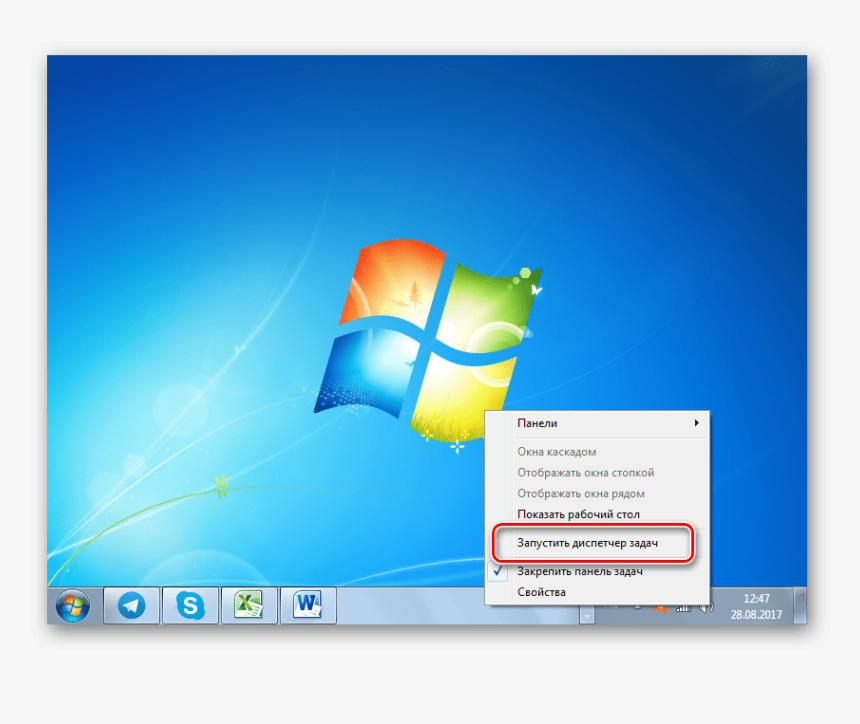Viewport: 860px width, 724px height.
Task: Choose Окна каскадом in context menu
Action: (597, 452)
